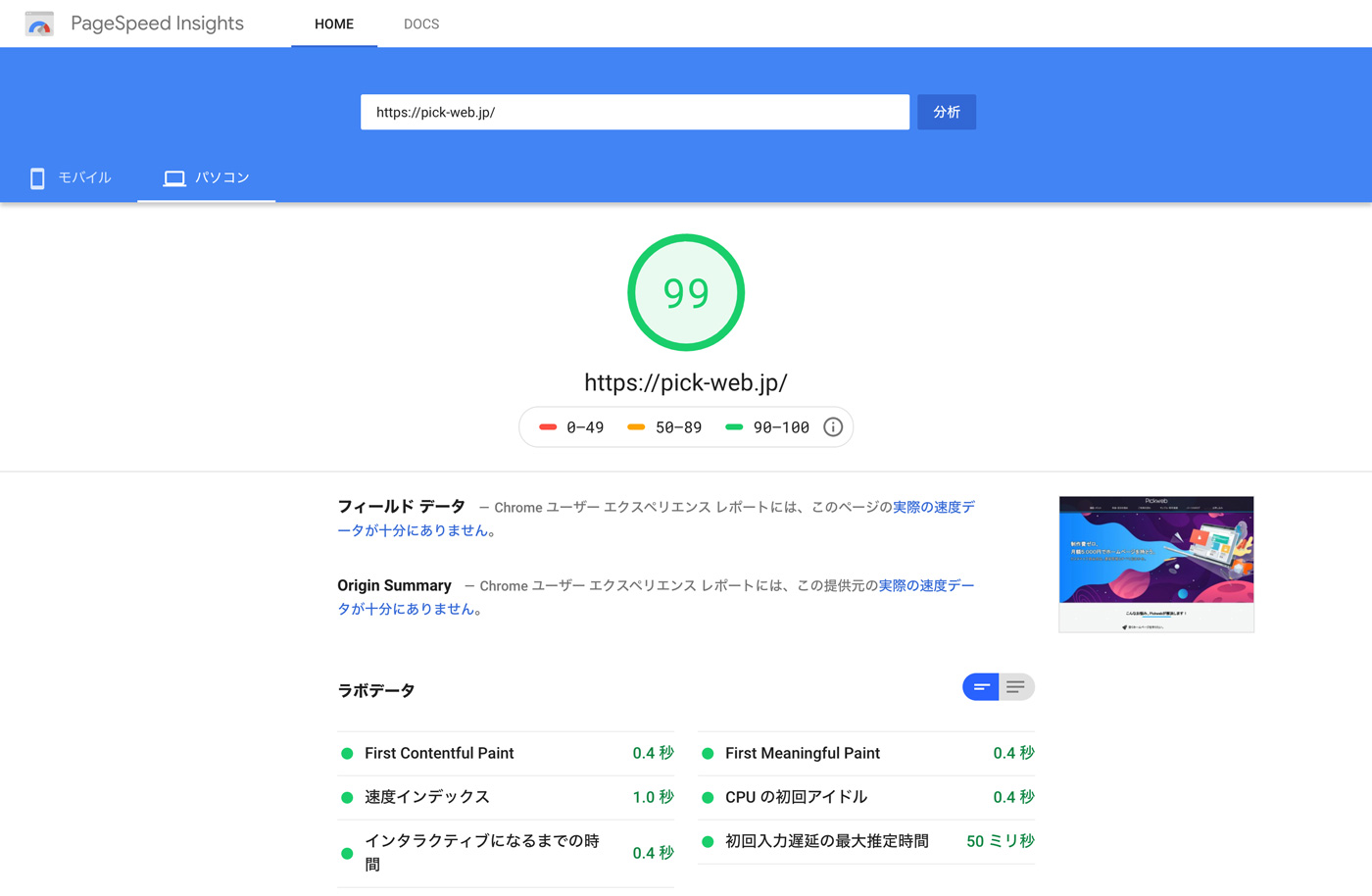1372x896 pixels.
Task: Click the 初回入力遅延の最大推定時間 metric
Action: click(x=866, y=841)
